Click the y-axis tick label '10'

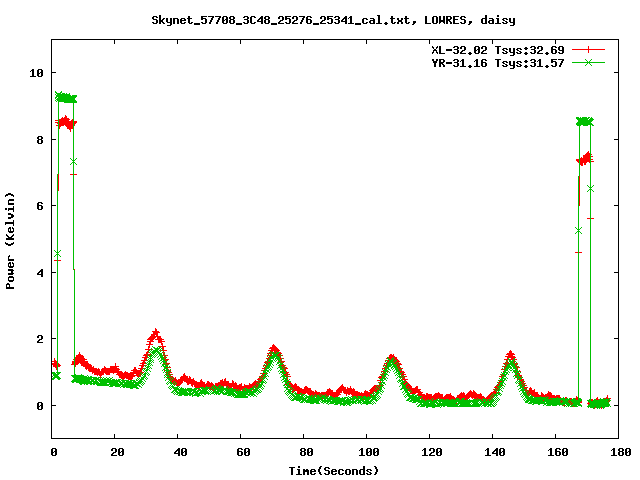[x=36, y=73]
